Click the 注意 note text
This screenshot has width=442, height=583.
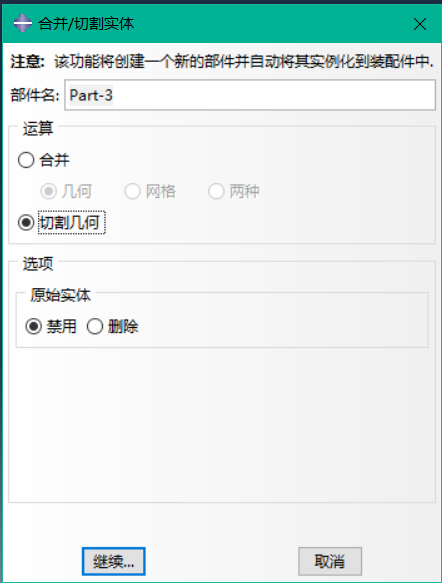[x=222, y=61]
